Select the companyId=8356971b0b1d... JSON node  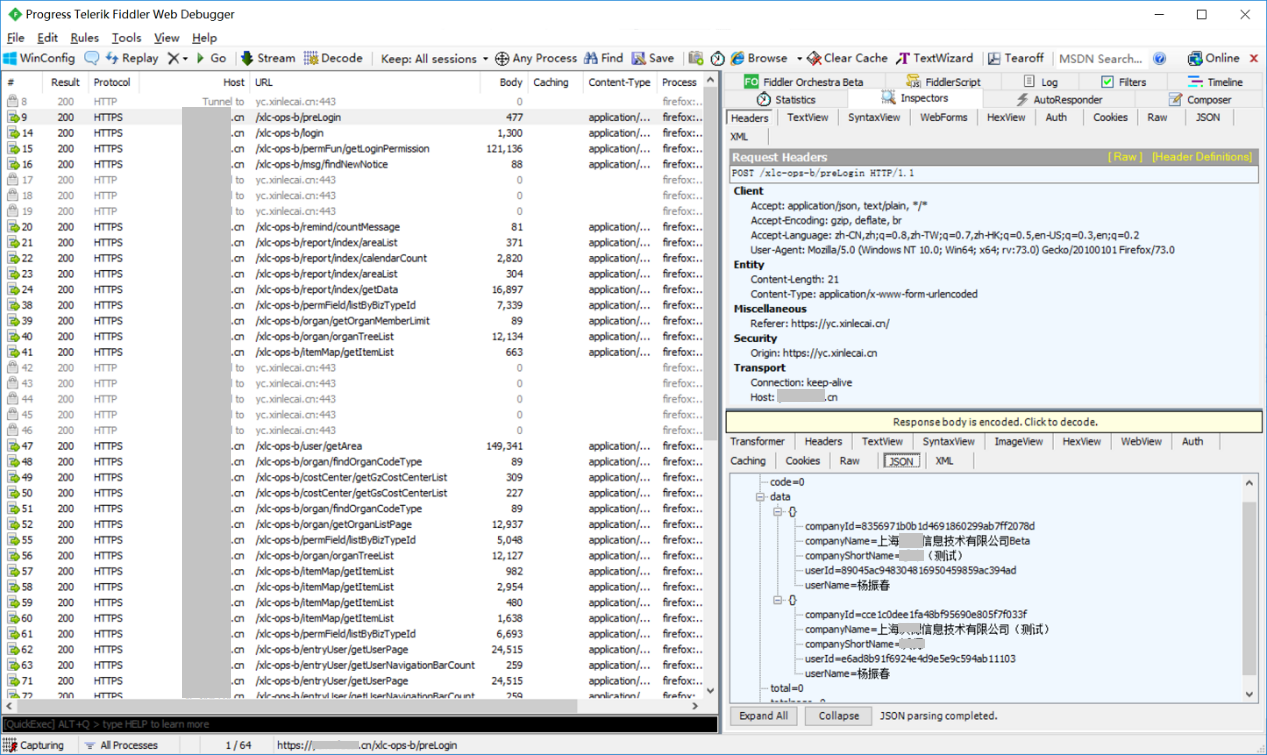[x=920, y=526]
